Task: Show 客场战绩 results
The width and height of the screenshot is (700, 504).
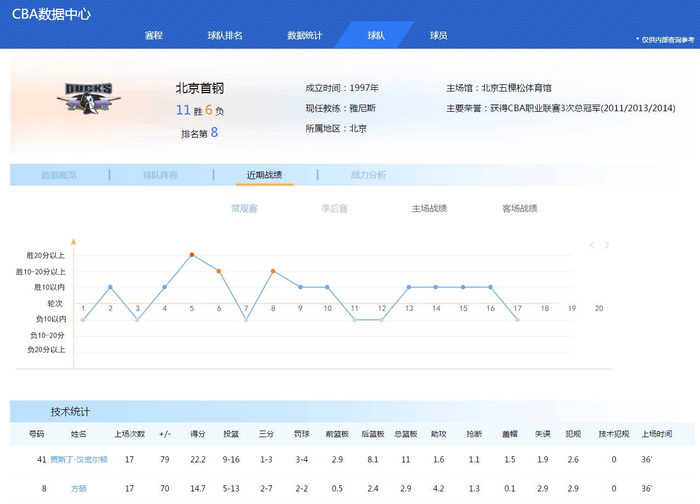Action: point(519,209)
